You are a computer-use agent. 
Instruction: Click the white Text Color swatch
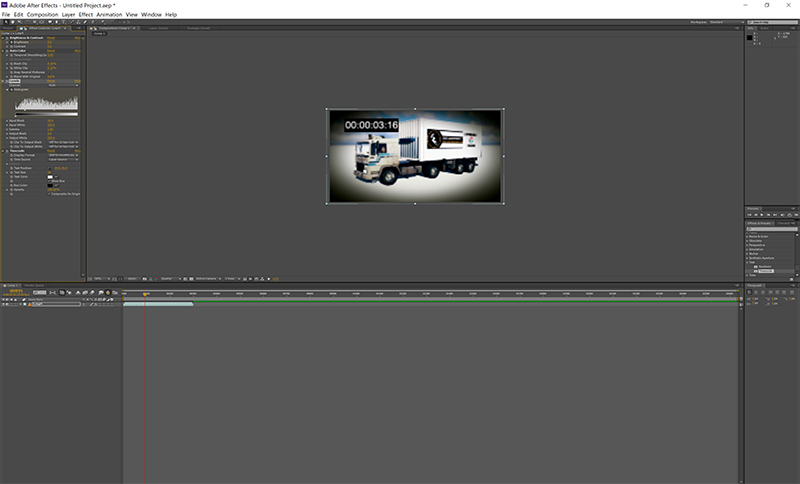pos(51,177)
